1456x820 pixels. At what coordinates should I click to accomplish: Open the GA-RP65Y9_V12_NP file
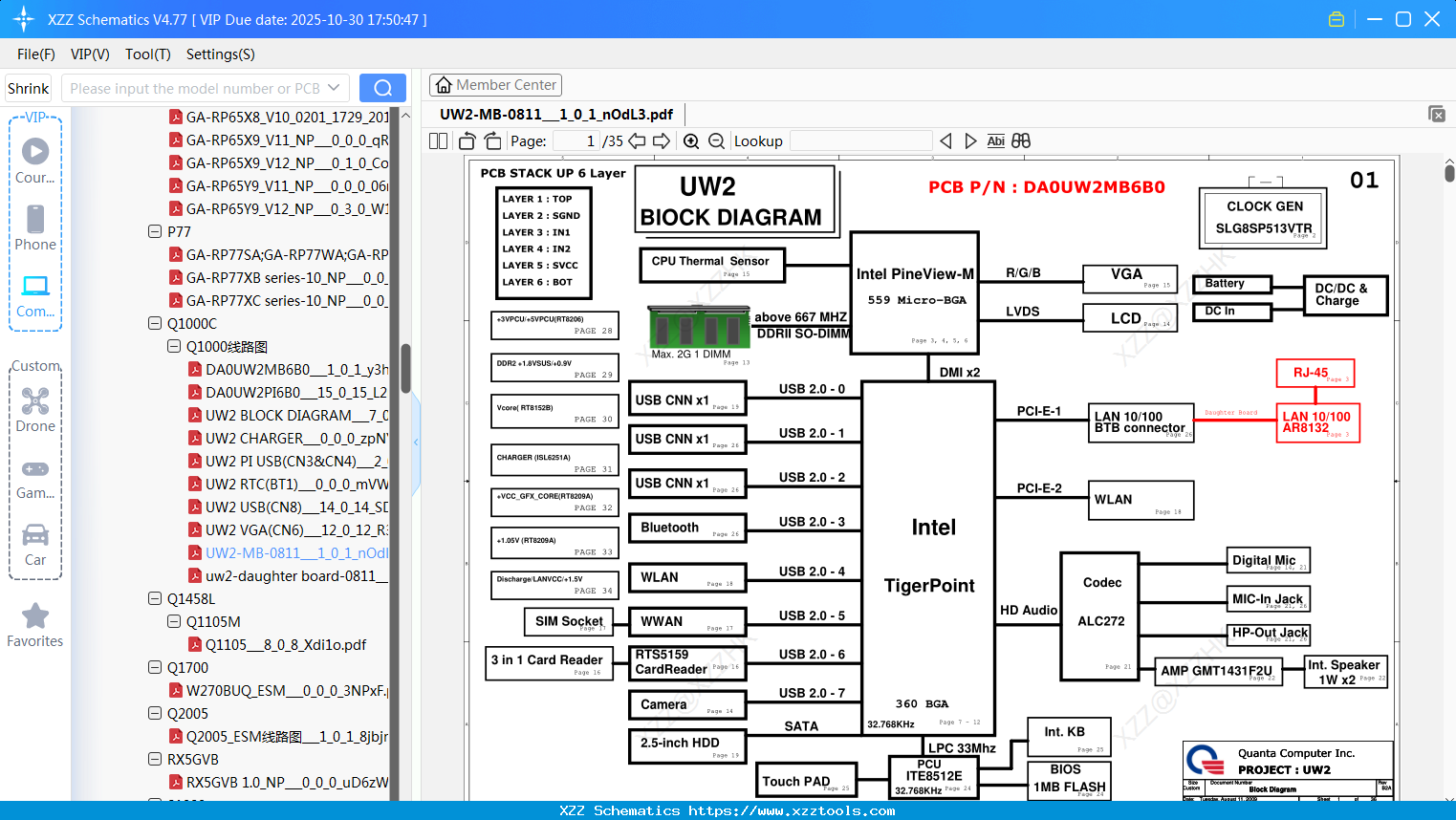279,208
